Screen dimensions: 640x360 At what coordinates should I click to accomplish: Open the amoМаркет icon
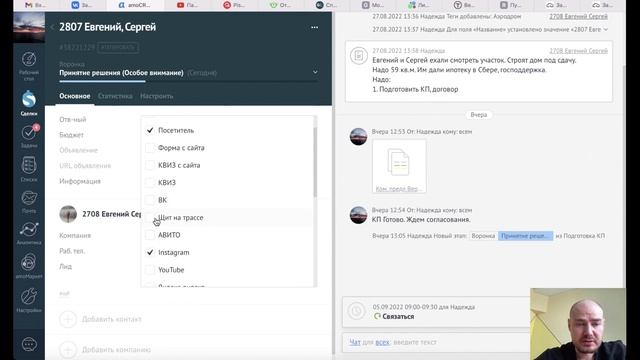29,262
